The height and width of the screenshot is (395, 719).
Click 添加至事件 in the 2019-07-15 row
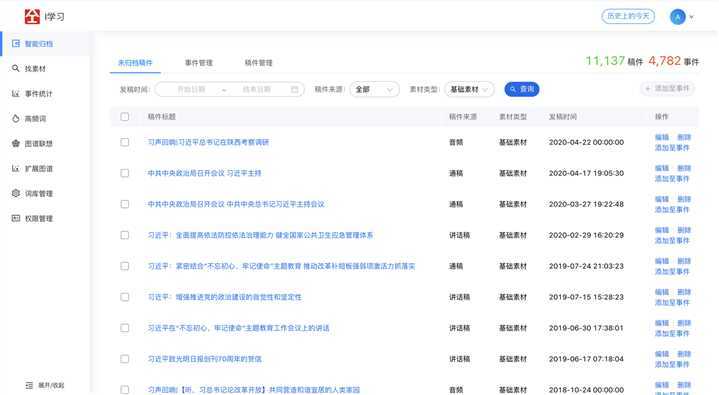672,302
